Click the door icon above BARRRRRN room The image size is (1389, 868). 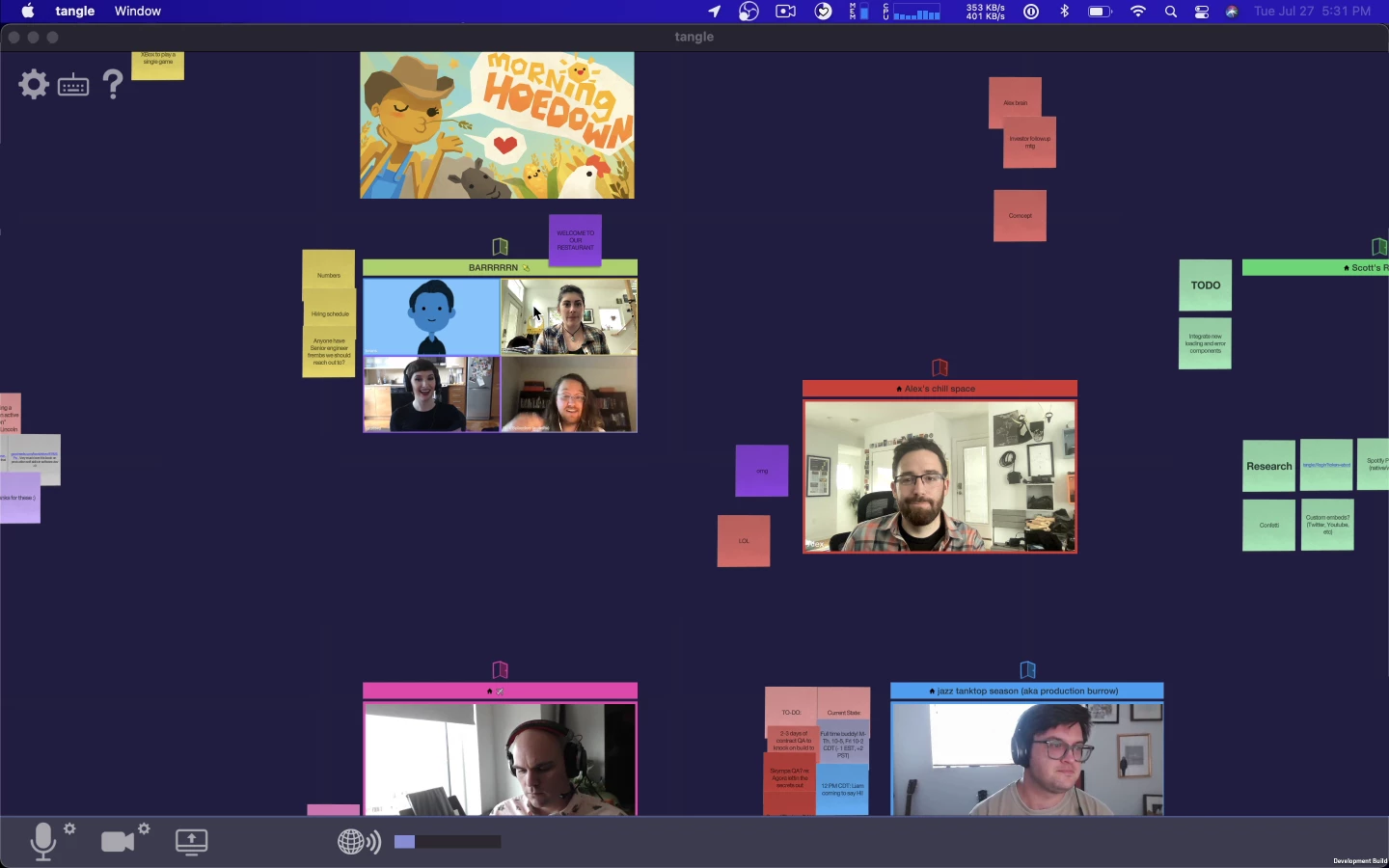point(500,247)
